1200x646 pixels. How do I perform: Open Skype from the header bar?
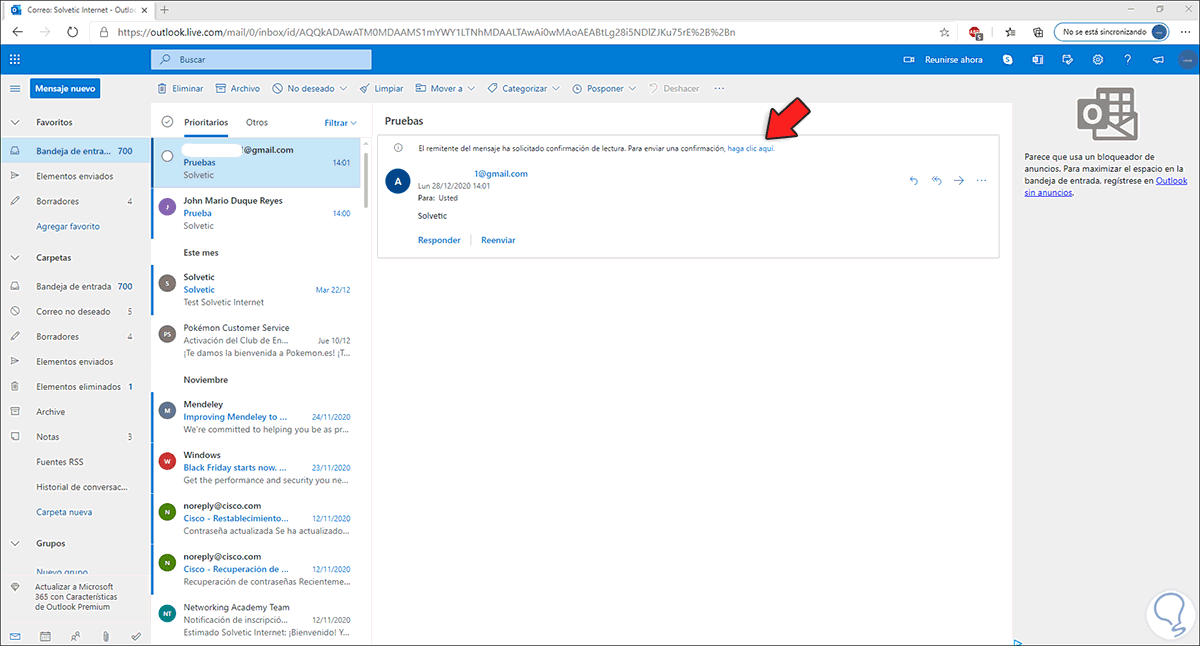point(1008,59)
